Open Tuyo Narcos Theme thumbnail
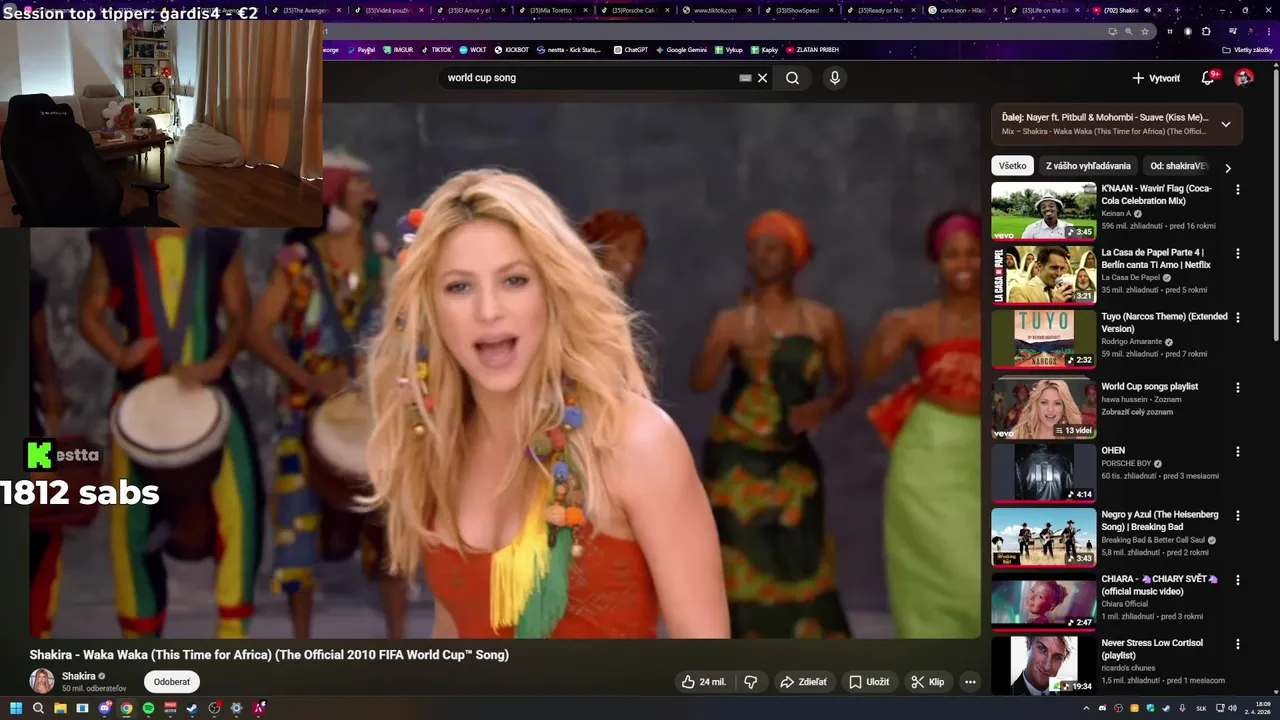The width and height of the screenshot is (1280, 720). [x=1044, y=339]
